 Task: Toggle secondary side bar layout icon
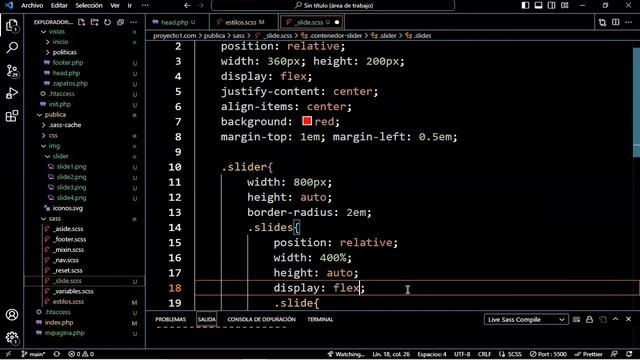coord(551,5)
